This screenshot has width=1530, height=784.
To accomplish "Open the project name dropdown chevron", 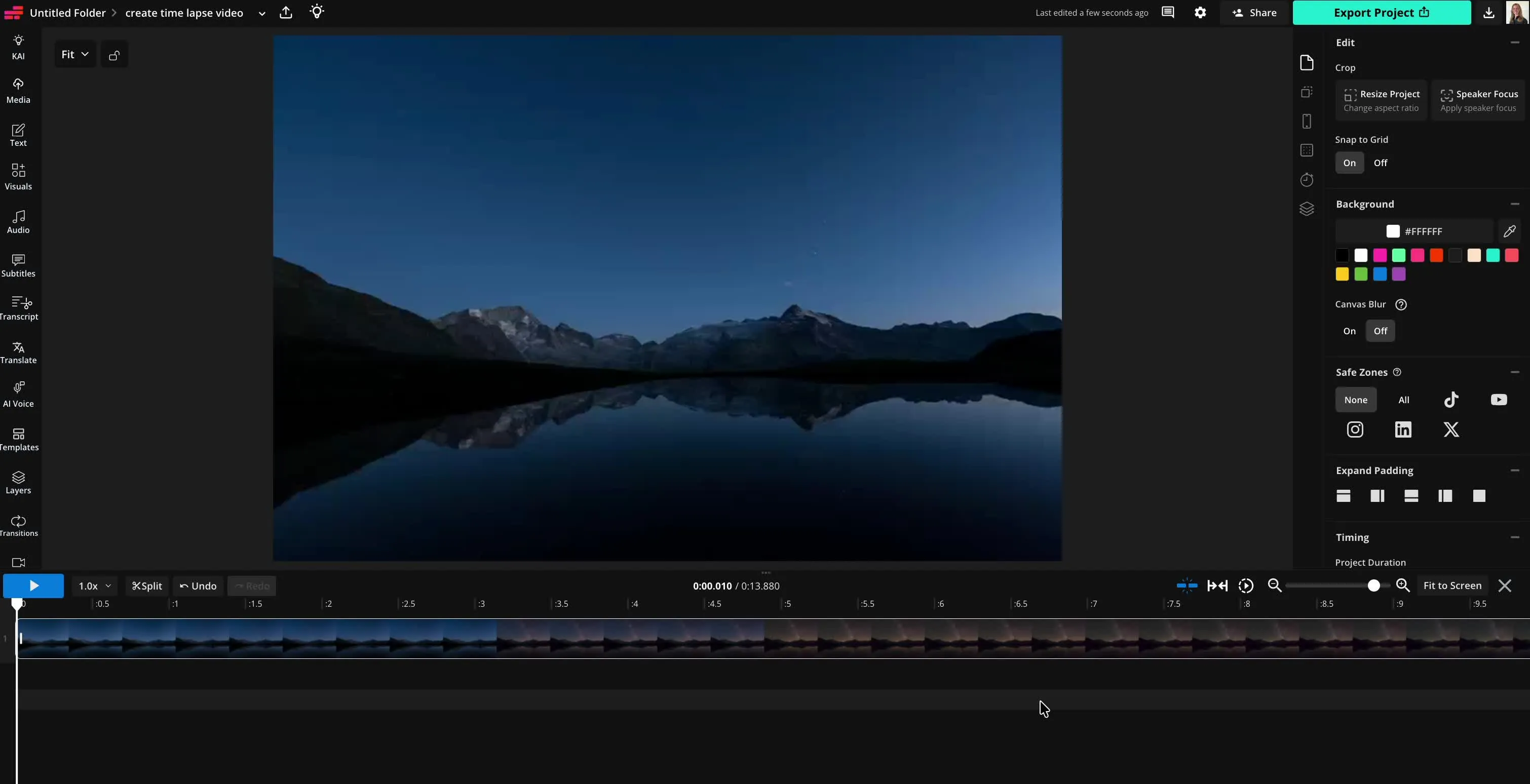I will 261,13.
